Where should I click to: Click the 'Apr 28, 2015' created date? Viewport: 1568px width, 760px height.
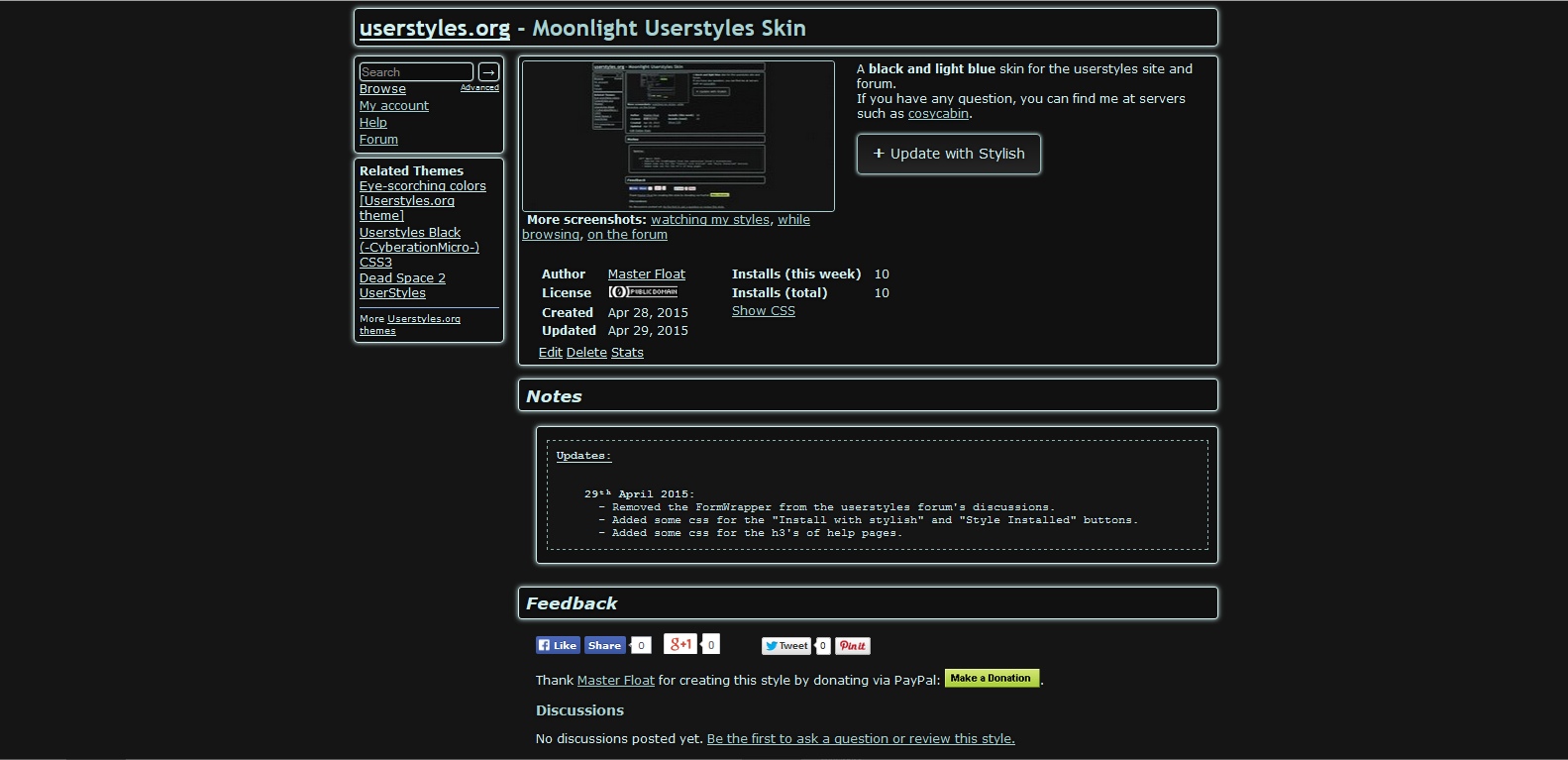(x=648, y=313)
